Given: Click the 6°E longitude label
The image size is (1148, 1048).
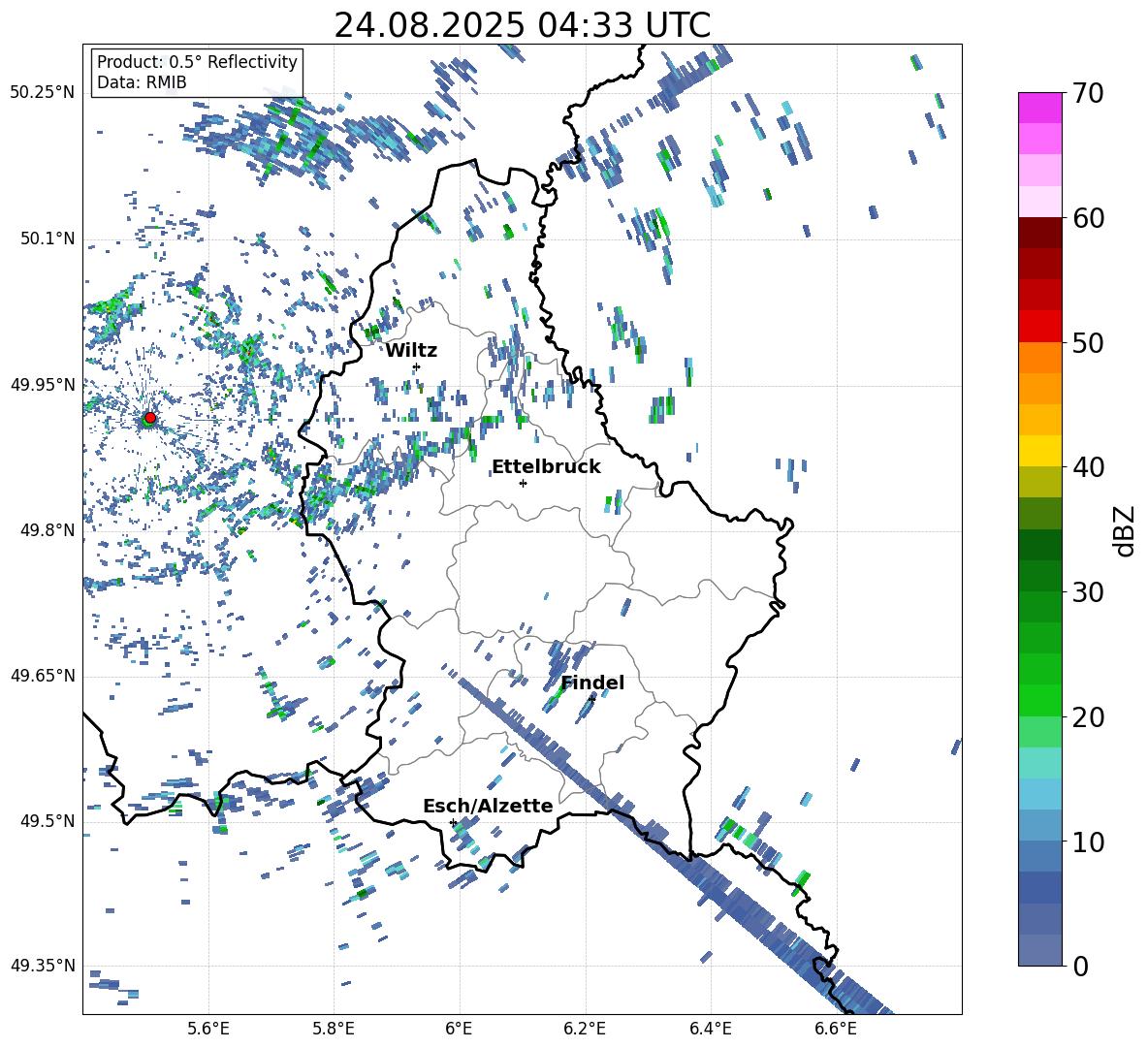Looking at the screenshot, I should tap(459, 1029).
